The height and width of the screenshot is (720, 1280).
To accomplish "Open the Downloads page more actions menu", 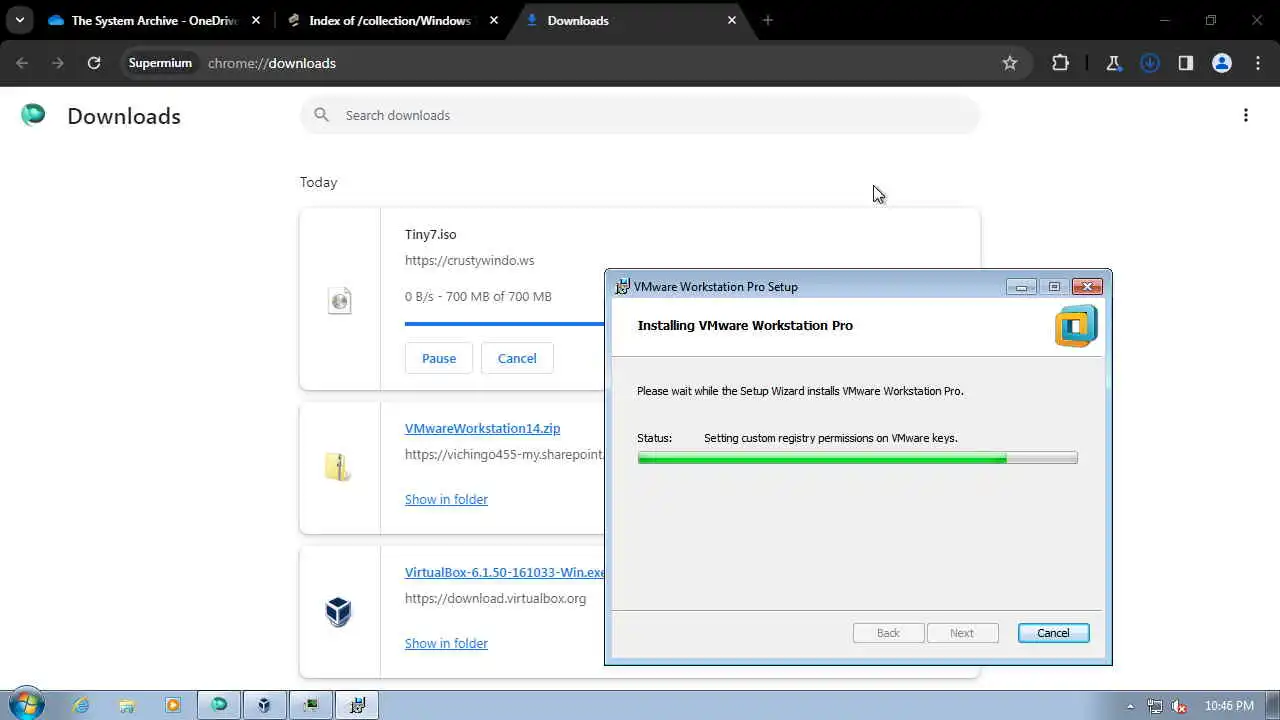I will 1246,115.
